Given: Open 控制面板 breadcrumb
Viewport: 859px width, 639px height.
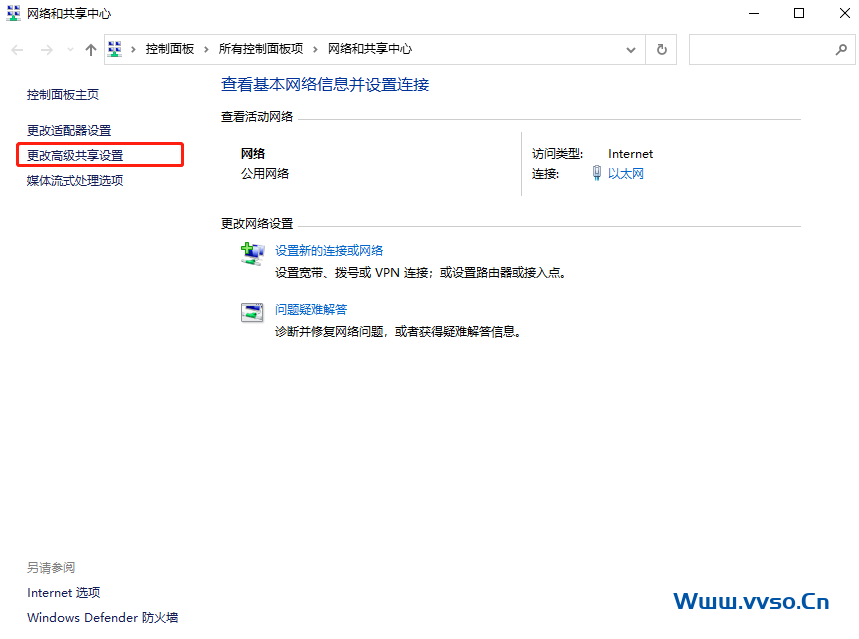Looking at the screenshot, I should tap(170, 49).
